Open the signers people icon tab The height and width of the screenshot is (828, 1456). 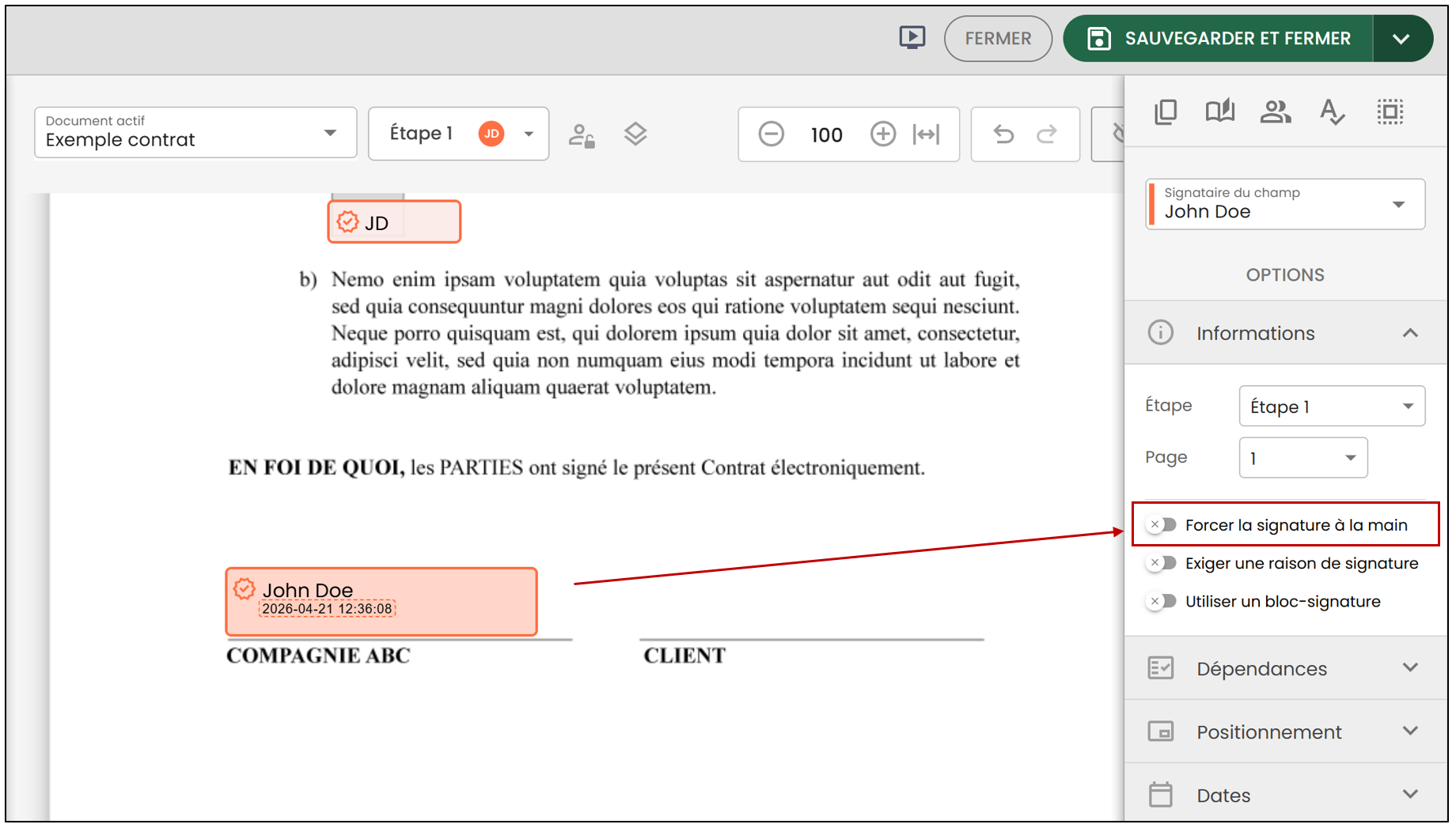1275,112
